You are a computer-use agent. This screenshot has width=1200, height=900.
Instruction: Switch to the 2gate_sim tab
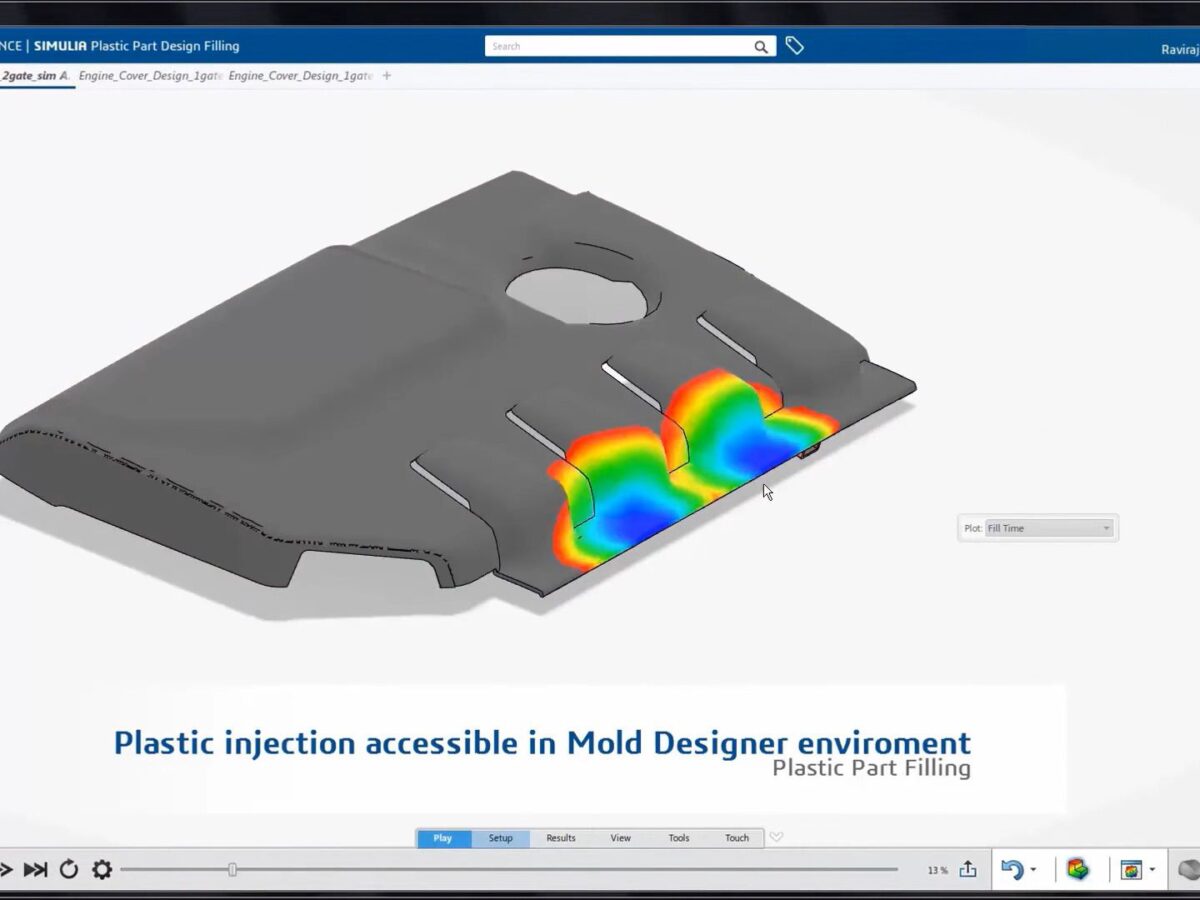click(x=36, y=76)
